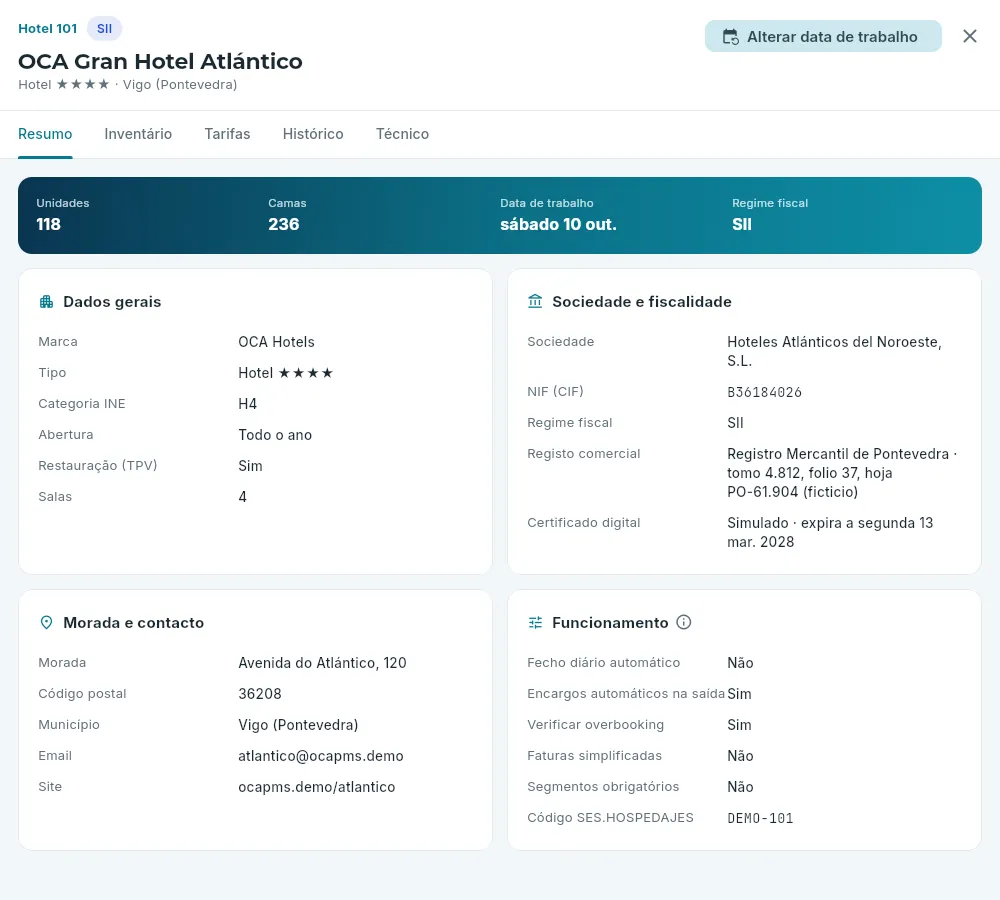This screenshot has height=900, width=1000.
Task: Click the postal code 36208
Action: [260, 694]
